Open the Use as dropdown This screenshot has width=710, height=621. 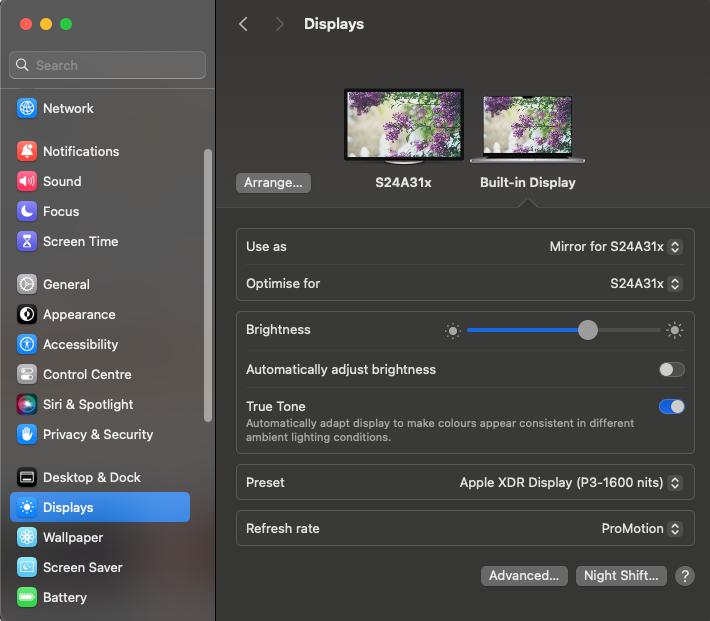point(615,247)
